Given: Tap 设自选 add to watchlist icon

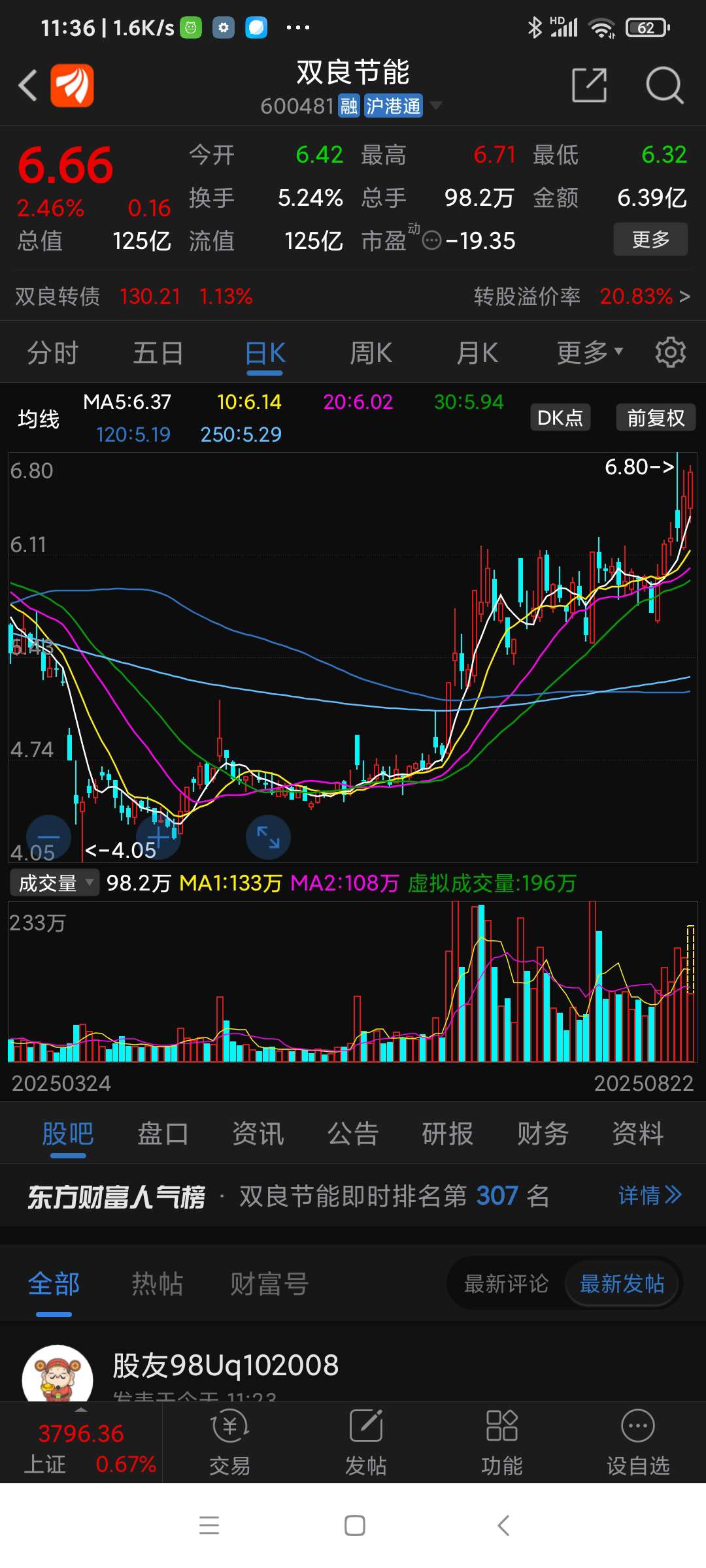Looking at the screenshot, I should [638, 1443].
